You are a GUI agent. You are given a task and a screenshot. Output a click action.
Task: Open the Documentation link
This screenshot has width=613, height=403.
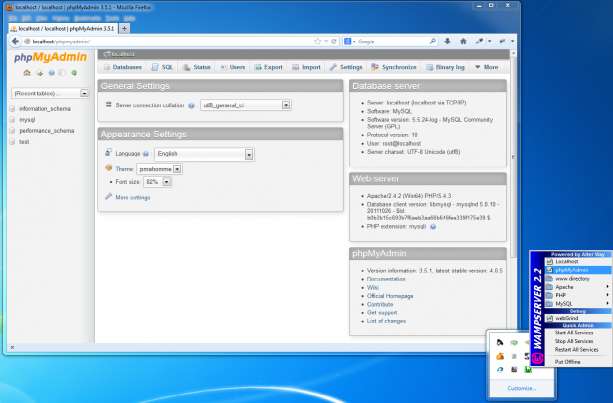click(386, 279)
